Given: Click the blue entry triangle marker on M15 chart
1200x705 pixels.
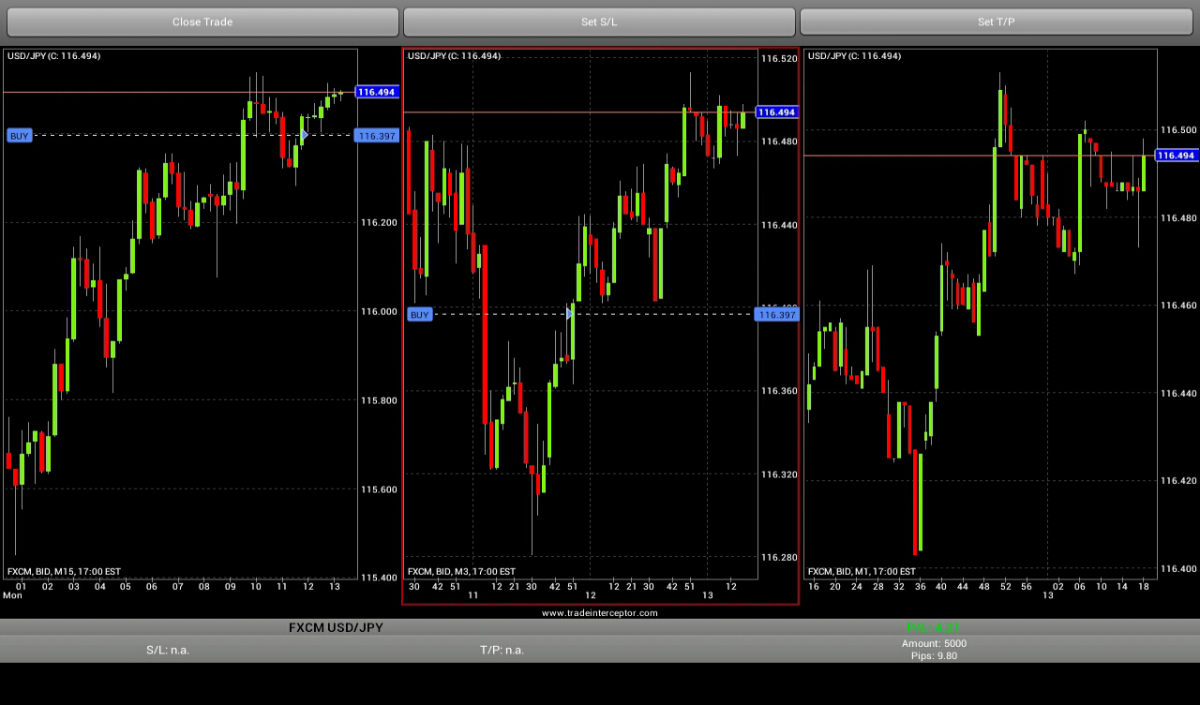Looking at the screenshot, I should pos(304,135).
